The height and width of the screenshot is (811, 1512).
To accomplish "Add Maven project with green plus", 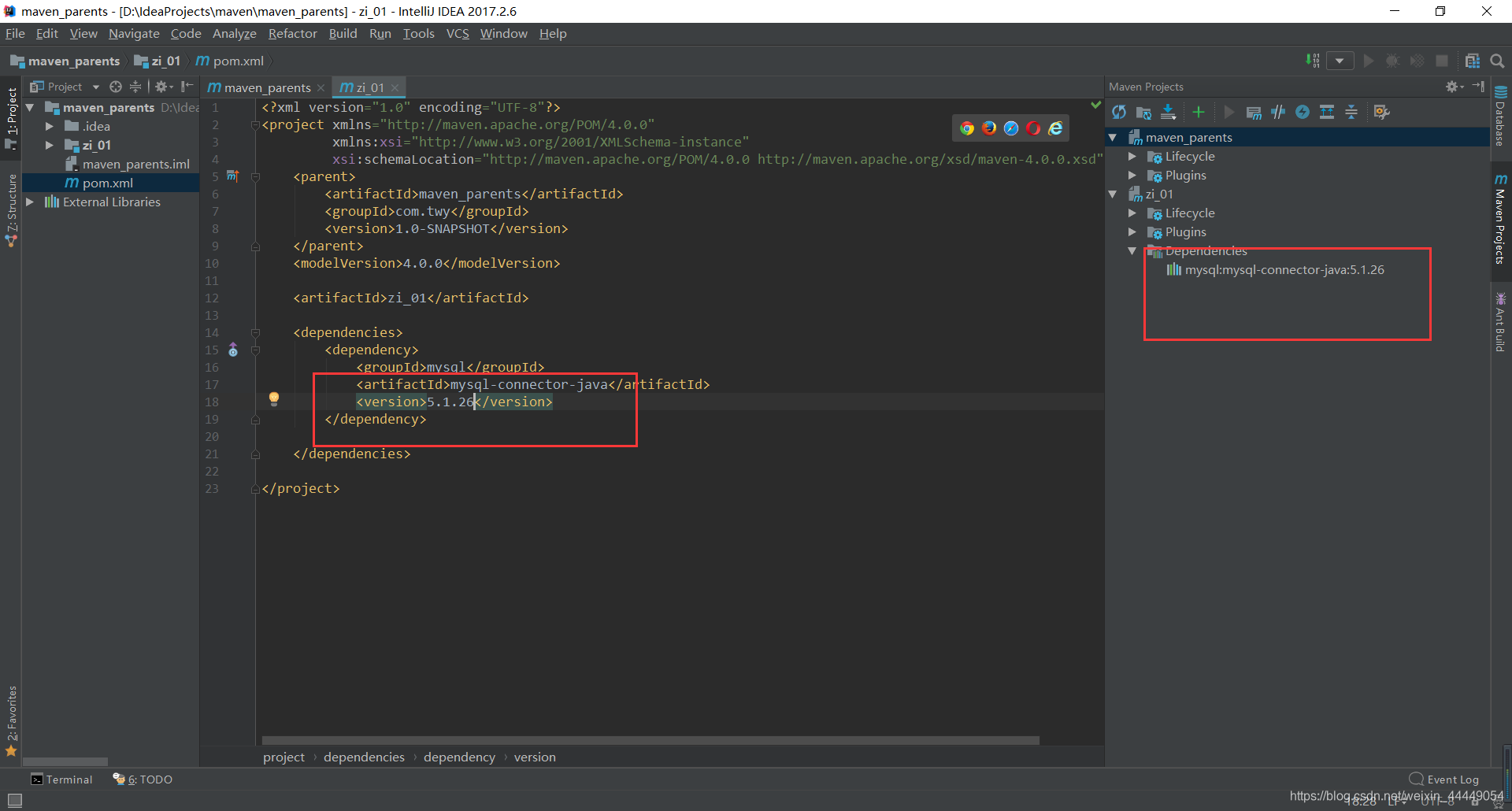I will click(x=1199, y=113).
